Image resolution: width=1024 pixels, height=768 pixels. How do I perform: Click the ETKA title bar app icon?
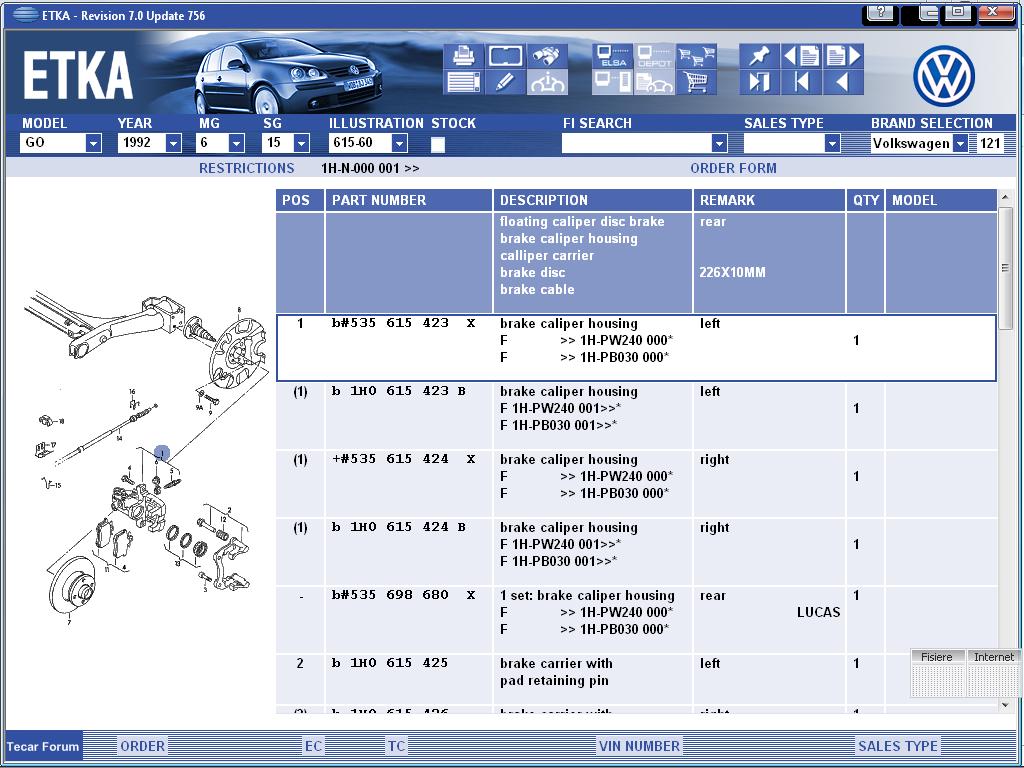25,14
